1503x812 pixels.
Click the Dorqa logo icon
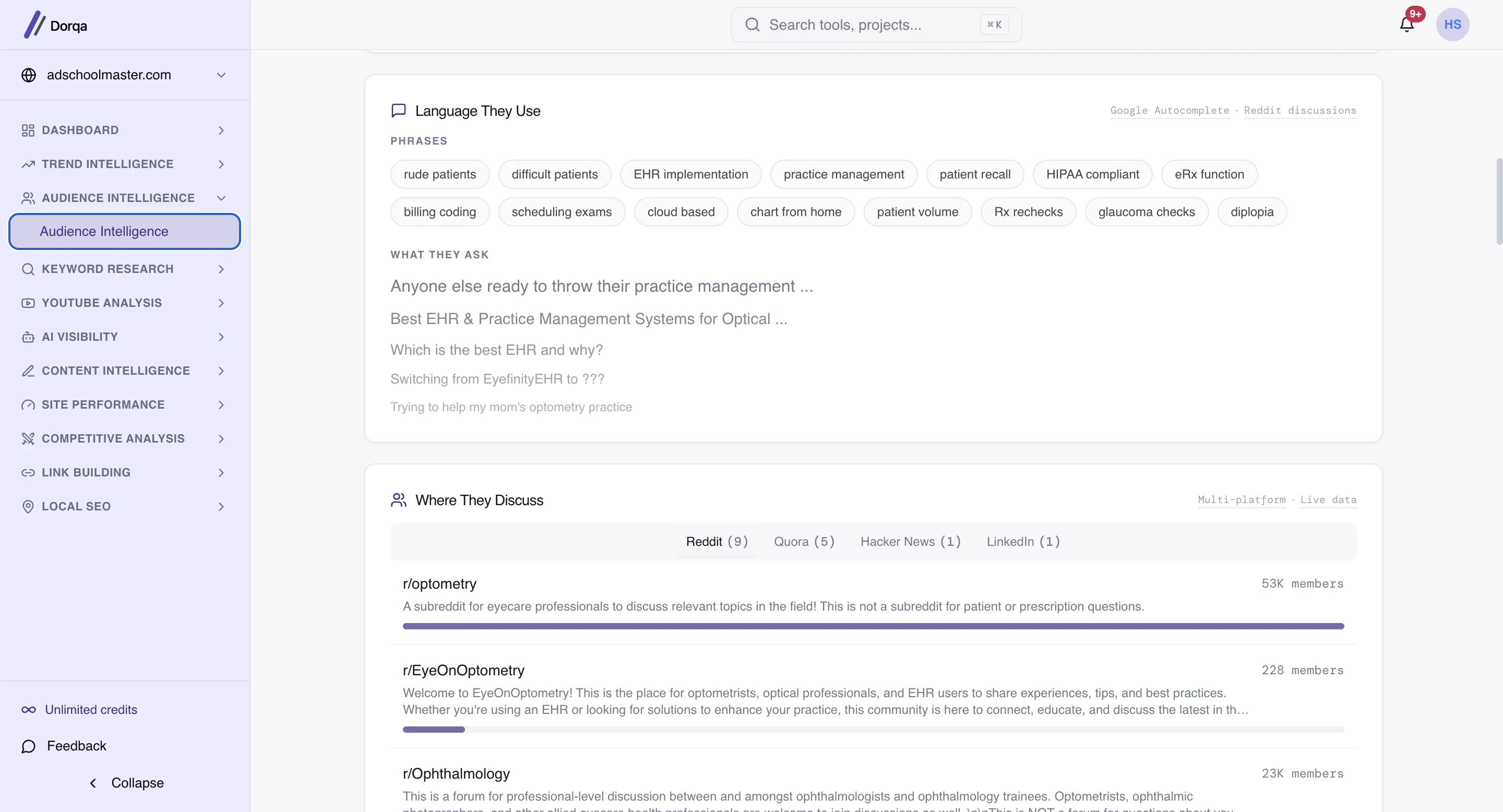(34, 25)
